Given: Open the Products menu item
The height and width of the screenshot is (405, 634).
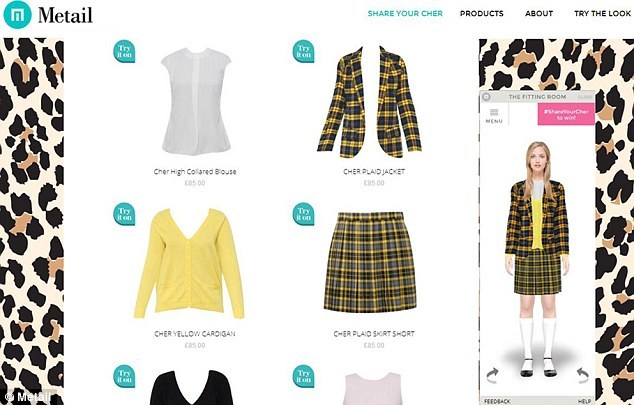Looking at the screenshot, I should (x=482, y=13).
